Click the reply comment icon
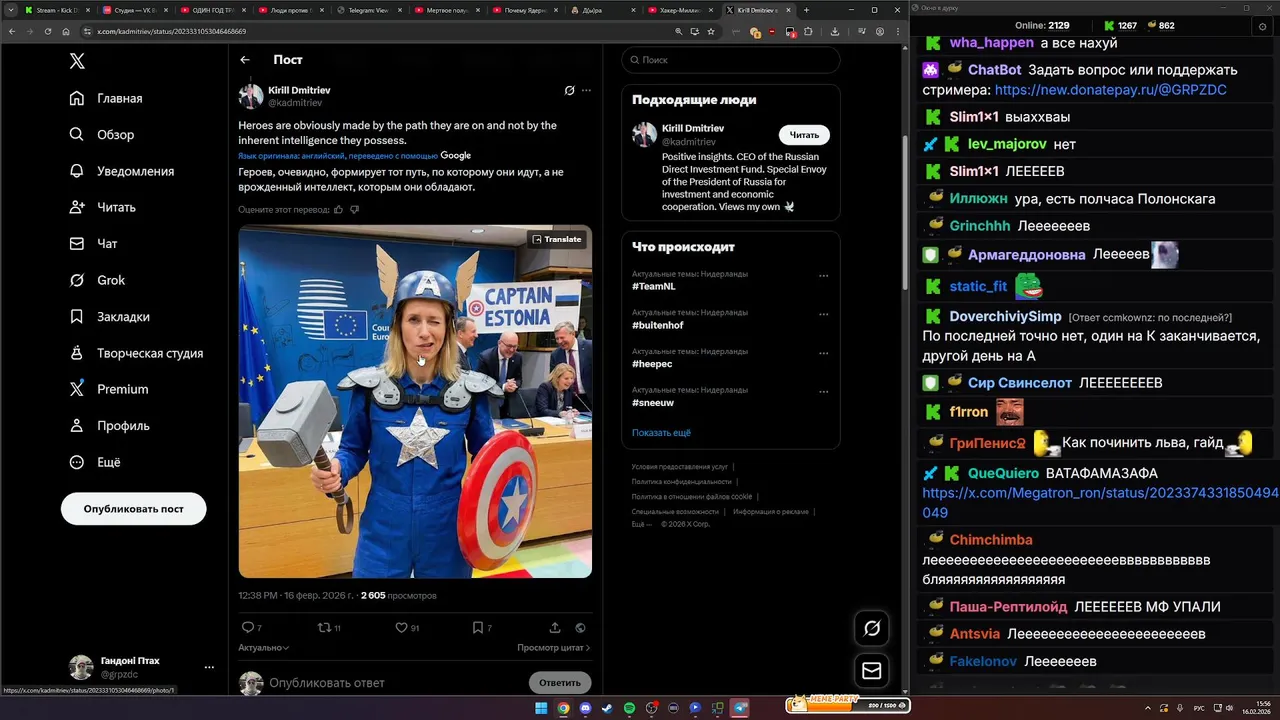Viewport: 1280px width, 720px height. [248, 628]
